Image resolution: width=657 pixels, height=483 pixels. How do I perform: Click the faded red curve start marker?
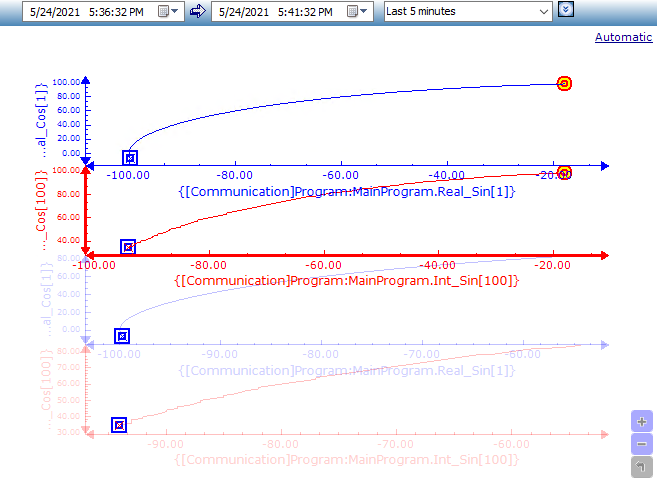click(119, 425)
